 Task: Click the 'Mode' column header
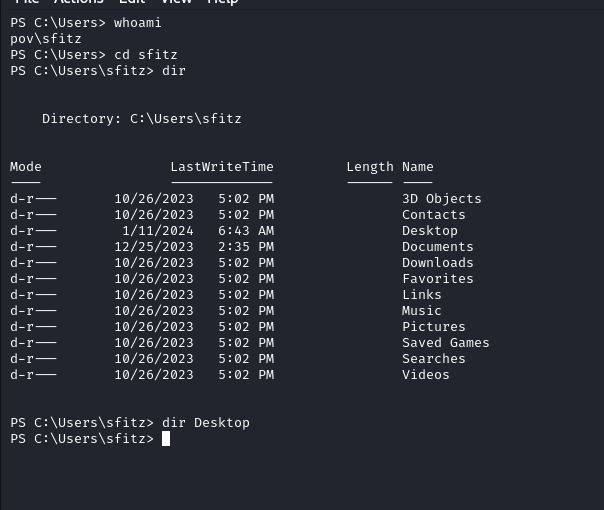26,167
